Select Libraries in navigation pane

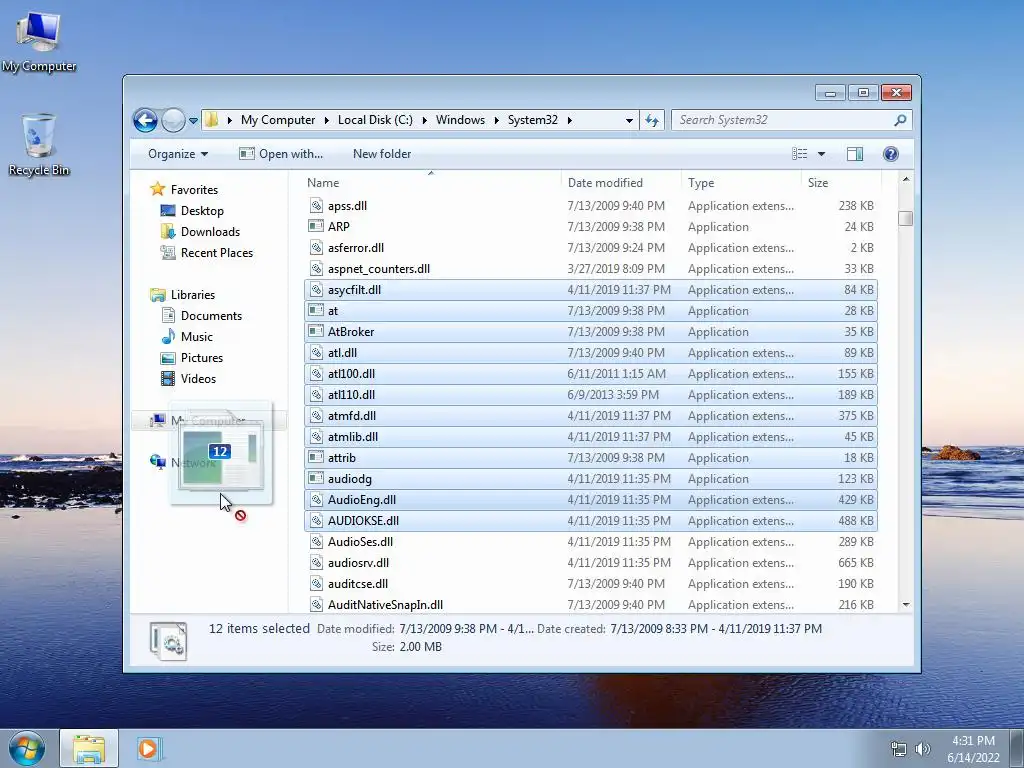(x=193, y=295)
